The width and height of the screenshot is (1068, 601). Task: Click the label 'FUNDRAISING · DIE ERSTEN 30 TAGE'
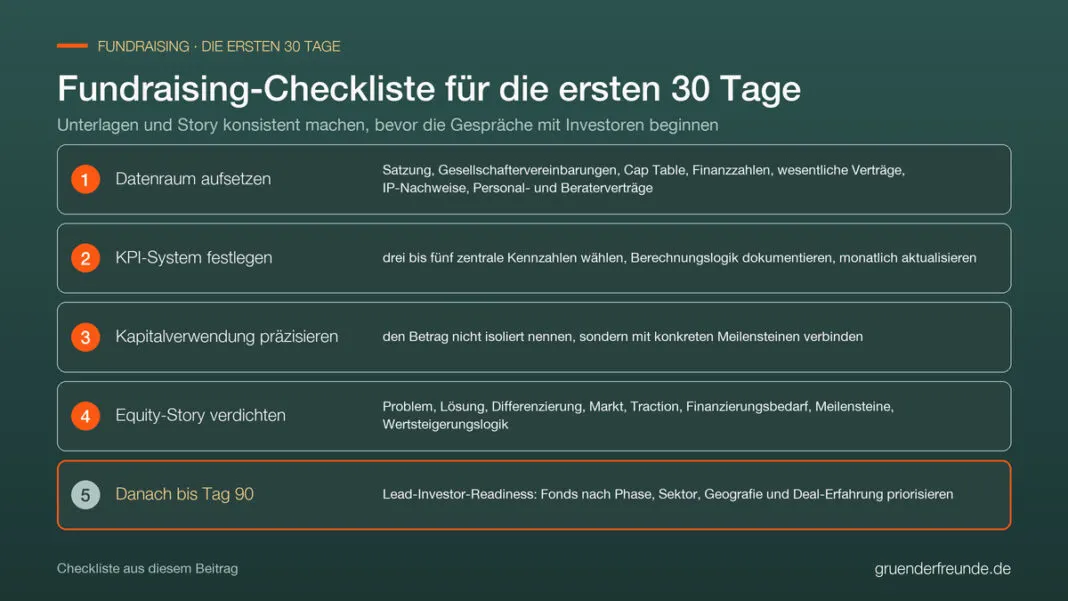pyautogui.click(x=218, y=46)
